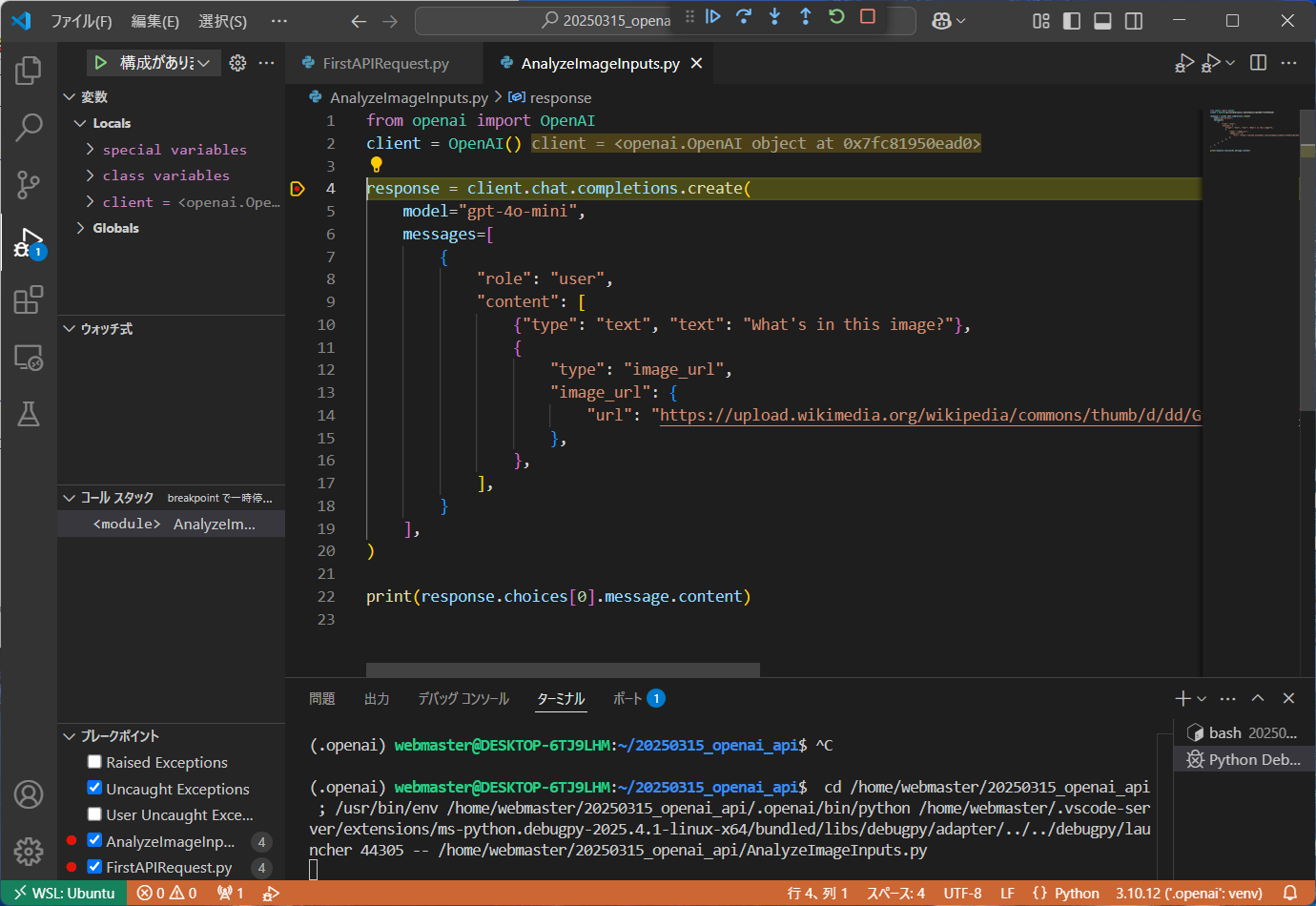Click the Step Over debug icon
1316x906 pixels.
744,16
